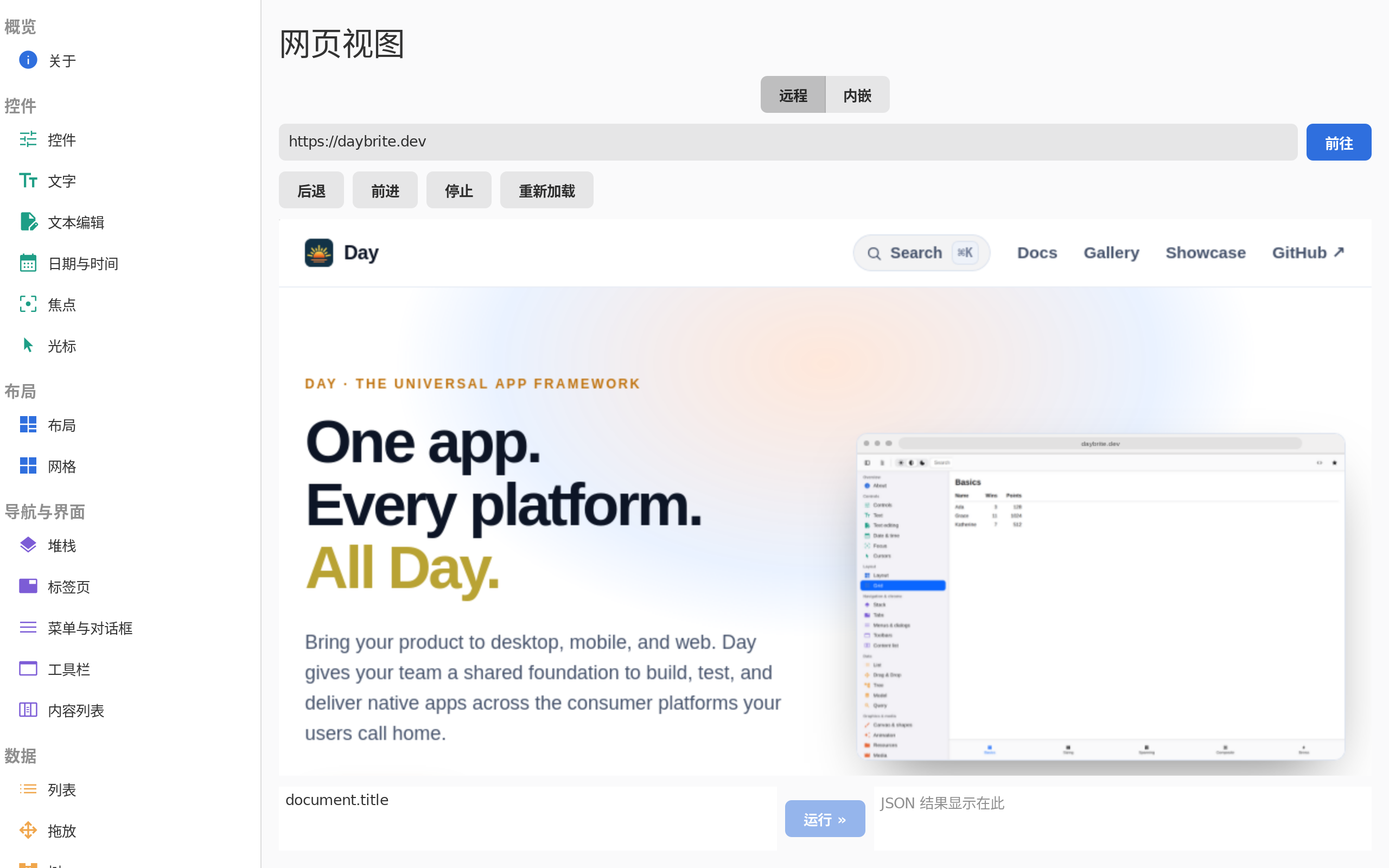
Task: Open 布局 item in the sidebar
Action: 130,425
